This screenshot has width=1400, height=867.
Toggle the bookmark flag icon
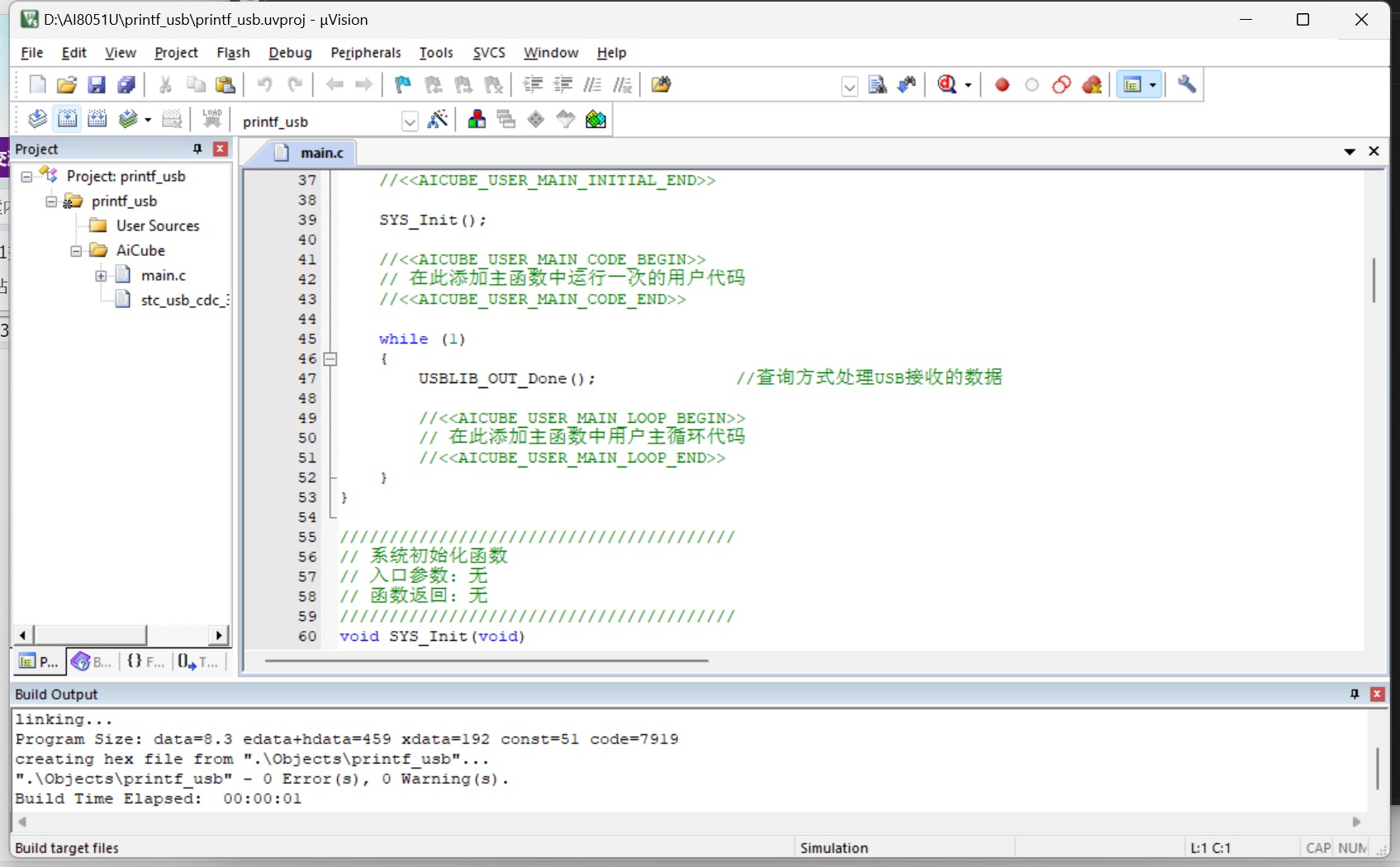click(403, 85)
